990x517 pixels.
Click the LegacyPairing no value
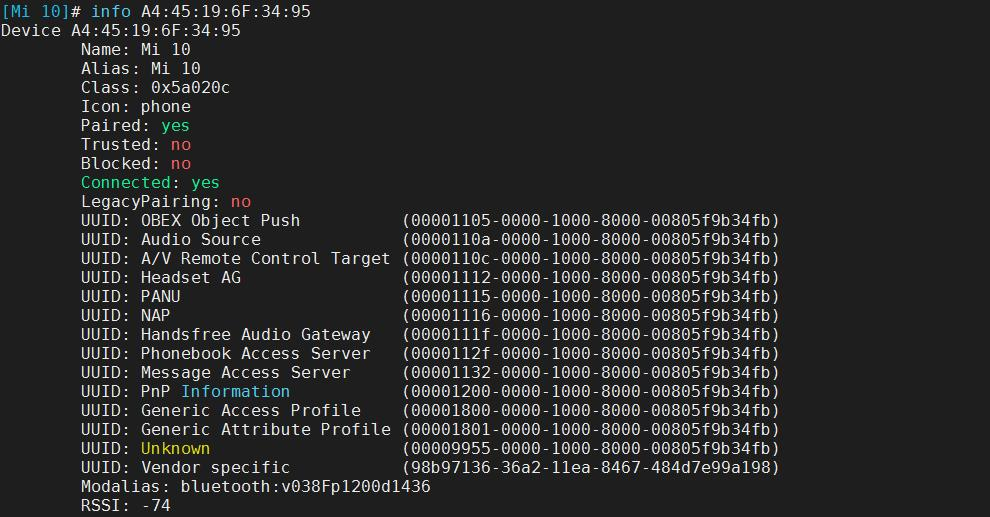[240, 201]
